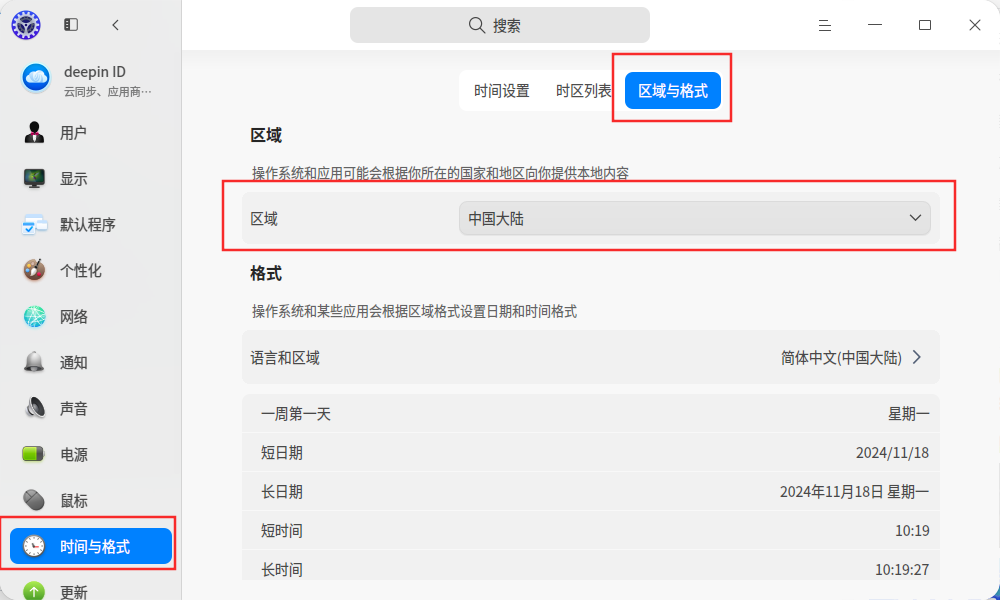Click the 2024/11/18 value
Image resolution: width=1000 pixels, height=600 pixels.
point(892,453)
